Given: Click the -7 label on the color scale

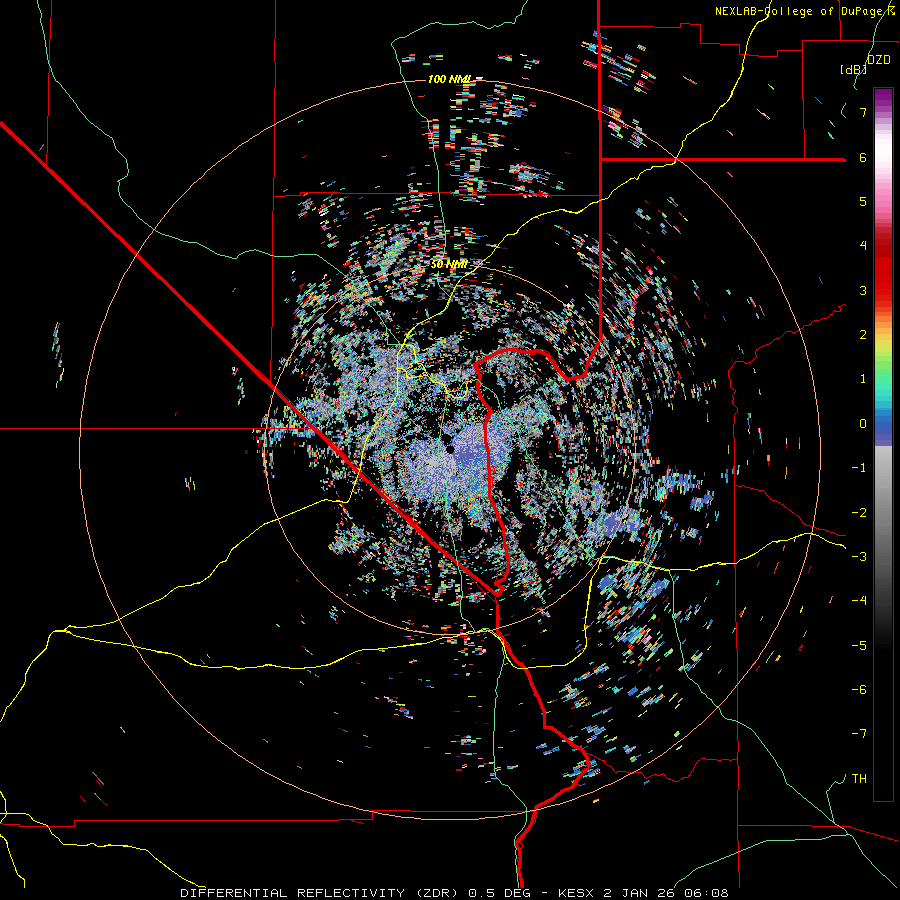Looking at the screenshot, I should (859, 734).
